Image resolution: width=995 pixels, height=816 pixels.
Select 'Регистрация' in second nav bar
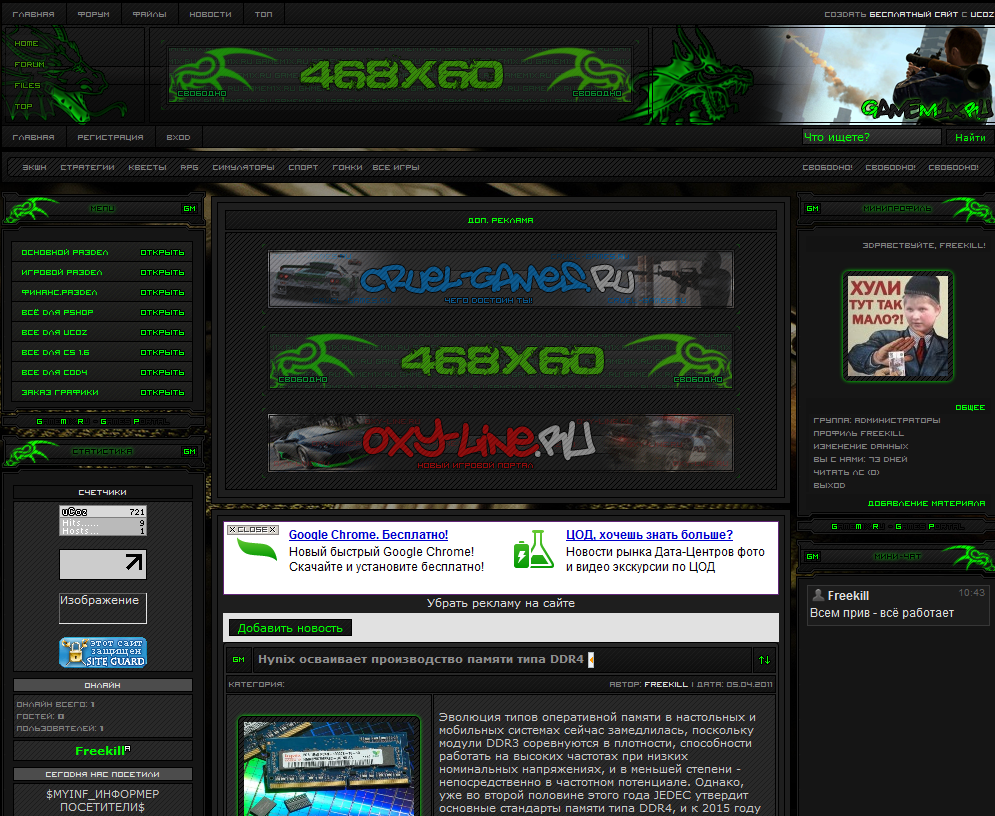coord(110,137)
